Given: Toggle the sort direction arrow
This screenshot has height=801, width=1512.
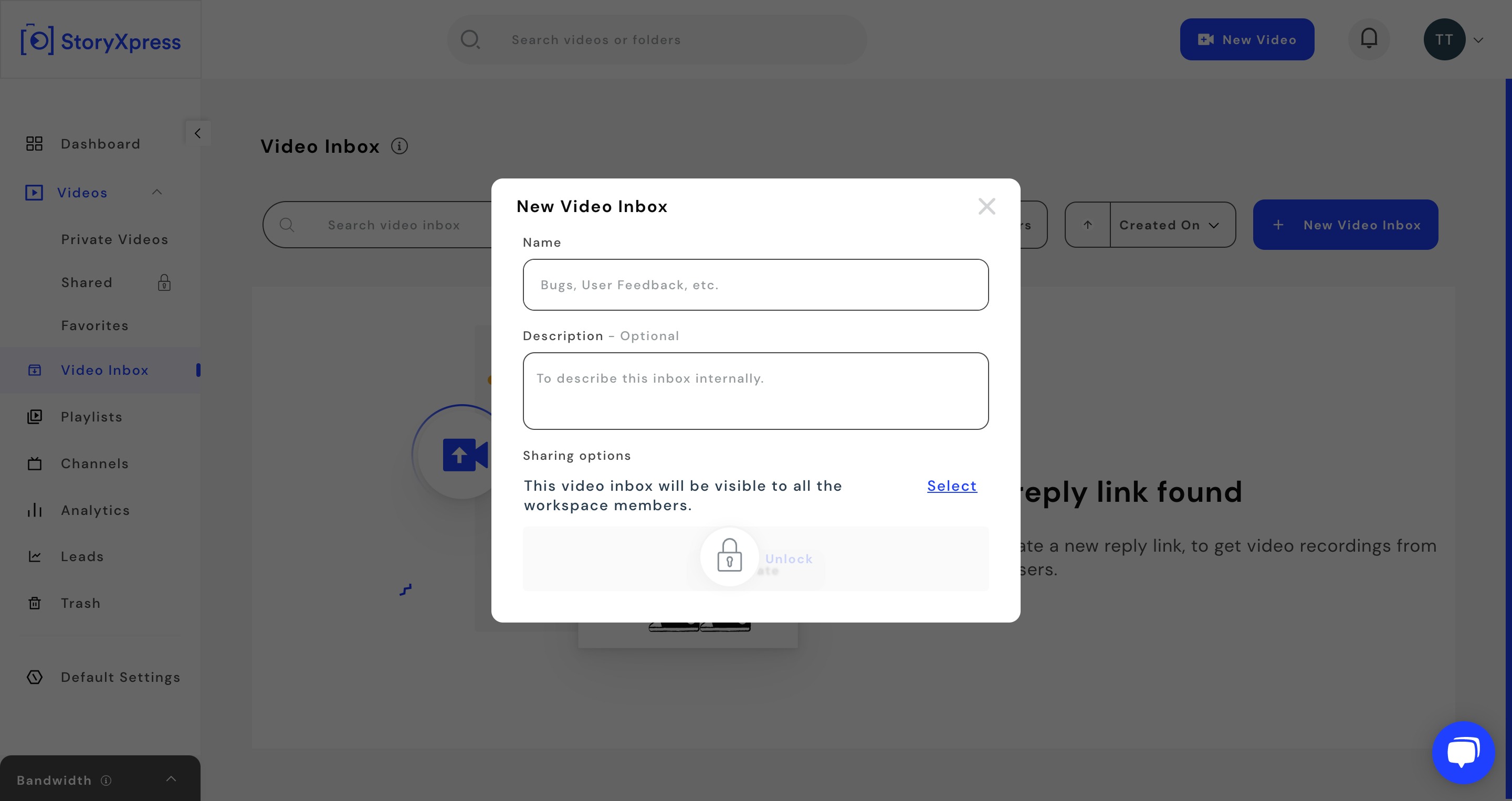Looking at the screenshot, I should click(x=1088, y=225).
